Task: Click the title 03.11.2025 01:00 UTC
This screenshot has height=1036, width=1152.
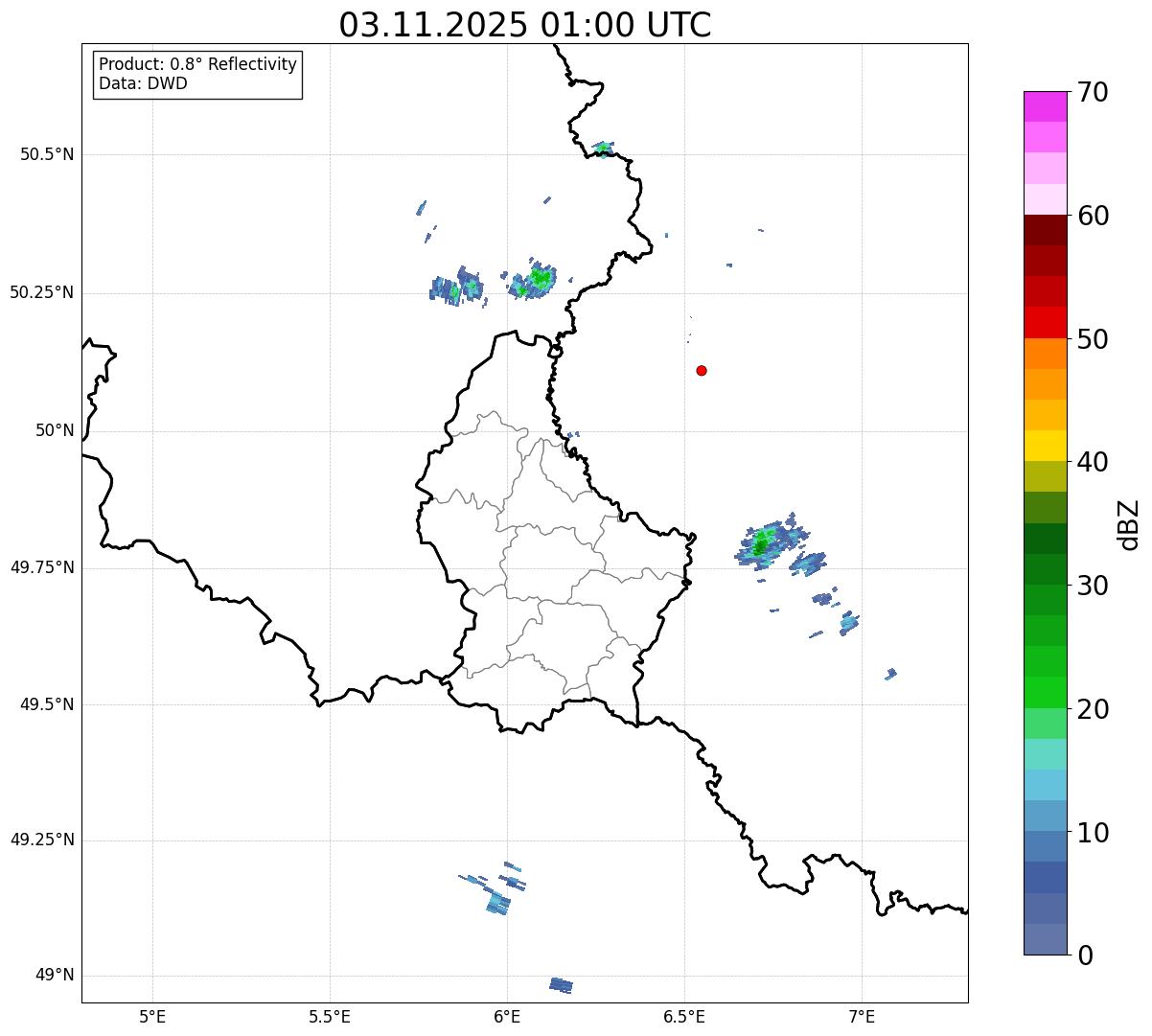Action: click(x=525, y=24)
